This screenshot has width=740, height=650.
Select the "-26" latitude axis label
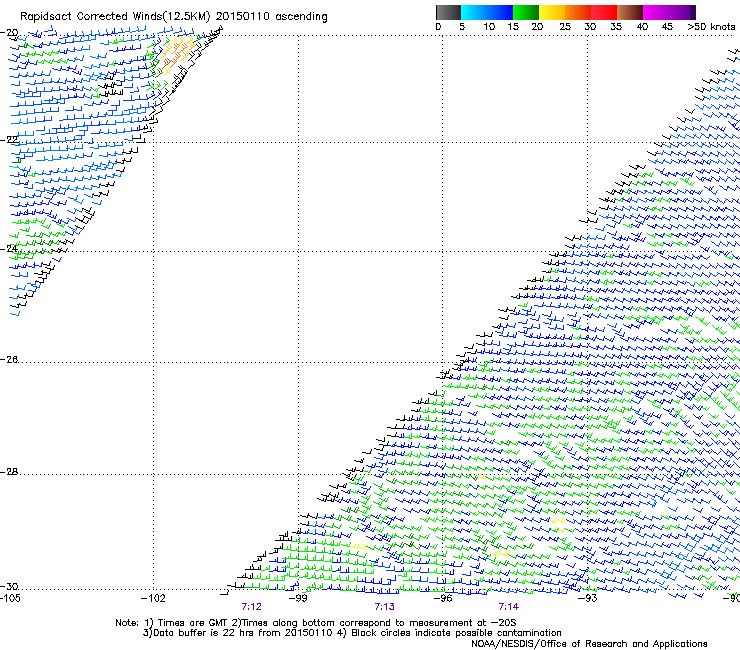(9, 360)
